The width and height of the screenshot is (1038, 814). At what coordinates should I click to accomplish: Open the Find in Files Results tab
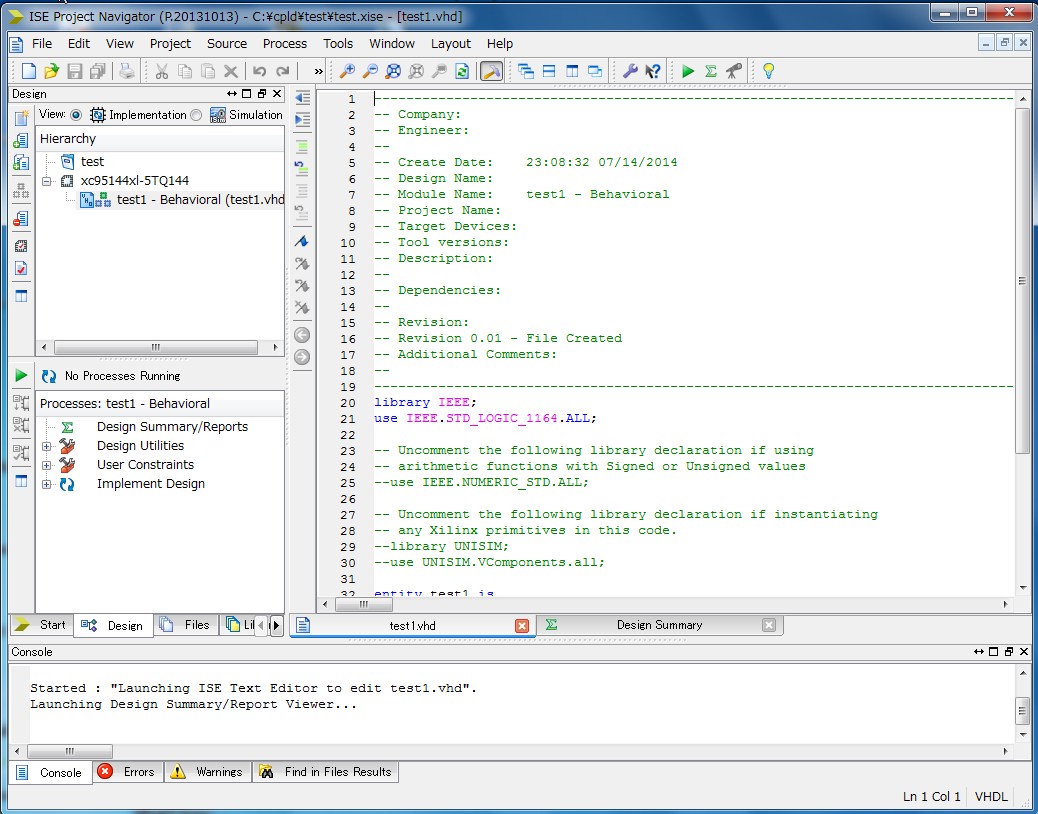click(326, 772)
